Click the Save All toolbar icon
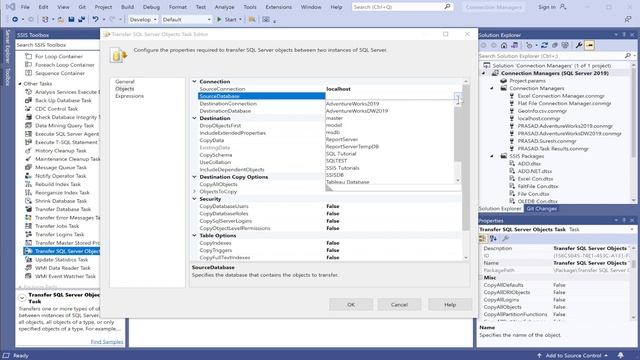The height and width of the screenshot is (360, 640). pos(82,19)
